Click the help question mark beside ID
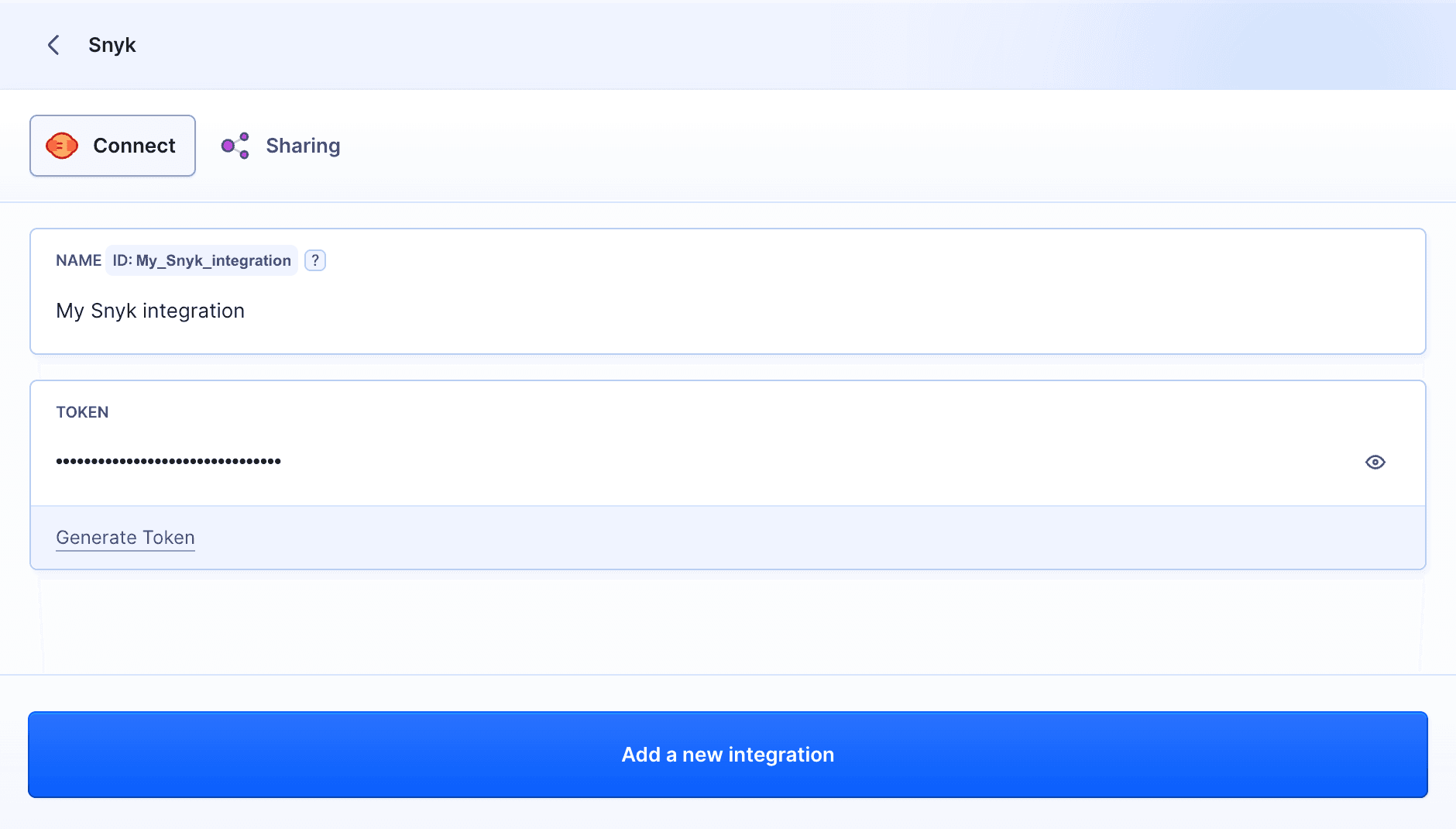 point(315,260)
